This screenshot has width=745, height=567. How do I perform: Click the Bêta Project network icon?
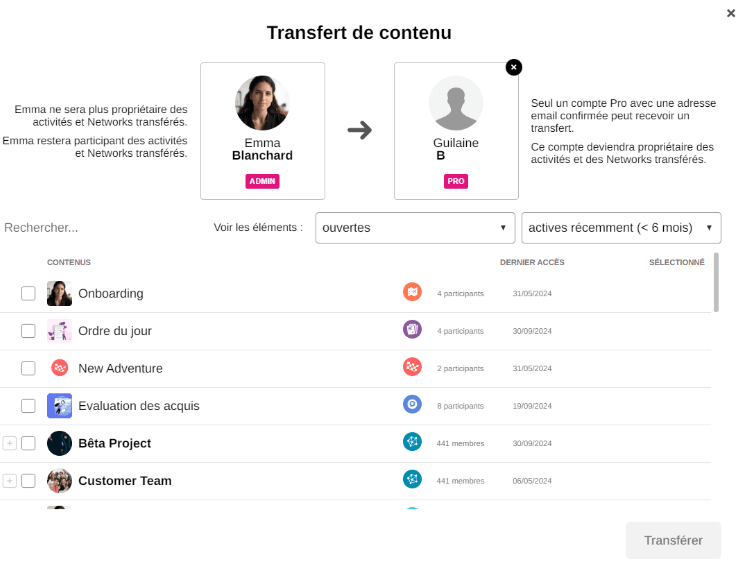pos(412,442)
